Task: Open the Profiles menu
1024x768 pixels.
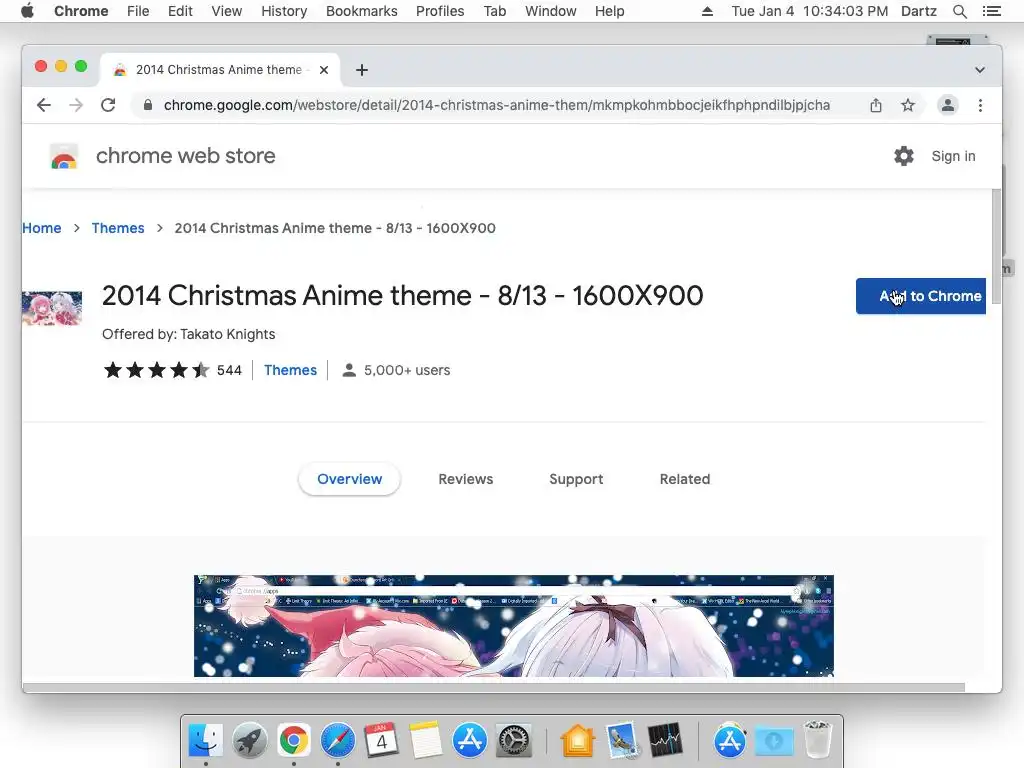Action: point(440,11)
